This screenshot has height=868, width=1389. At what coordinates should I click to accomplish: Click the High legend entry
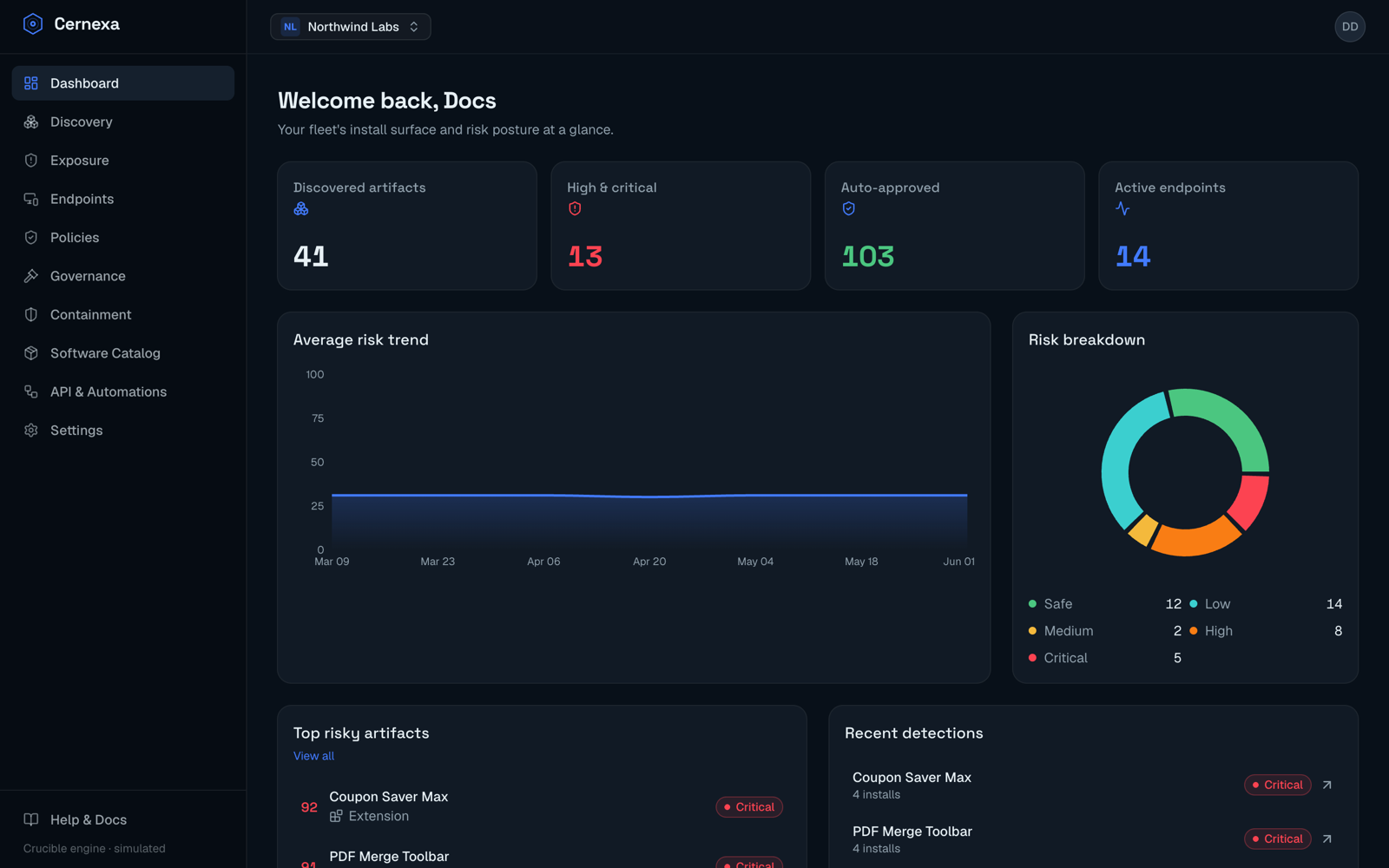click(x=1266, y=631)
